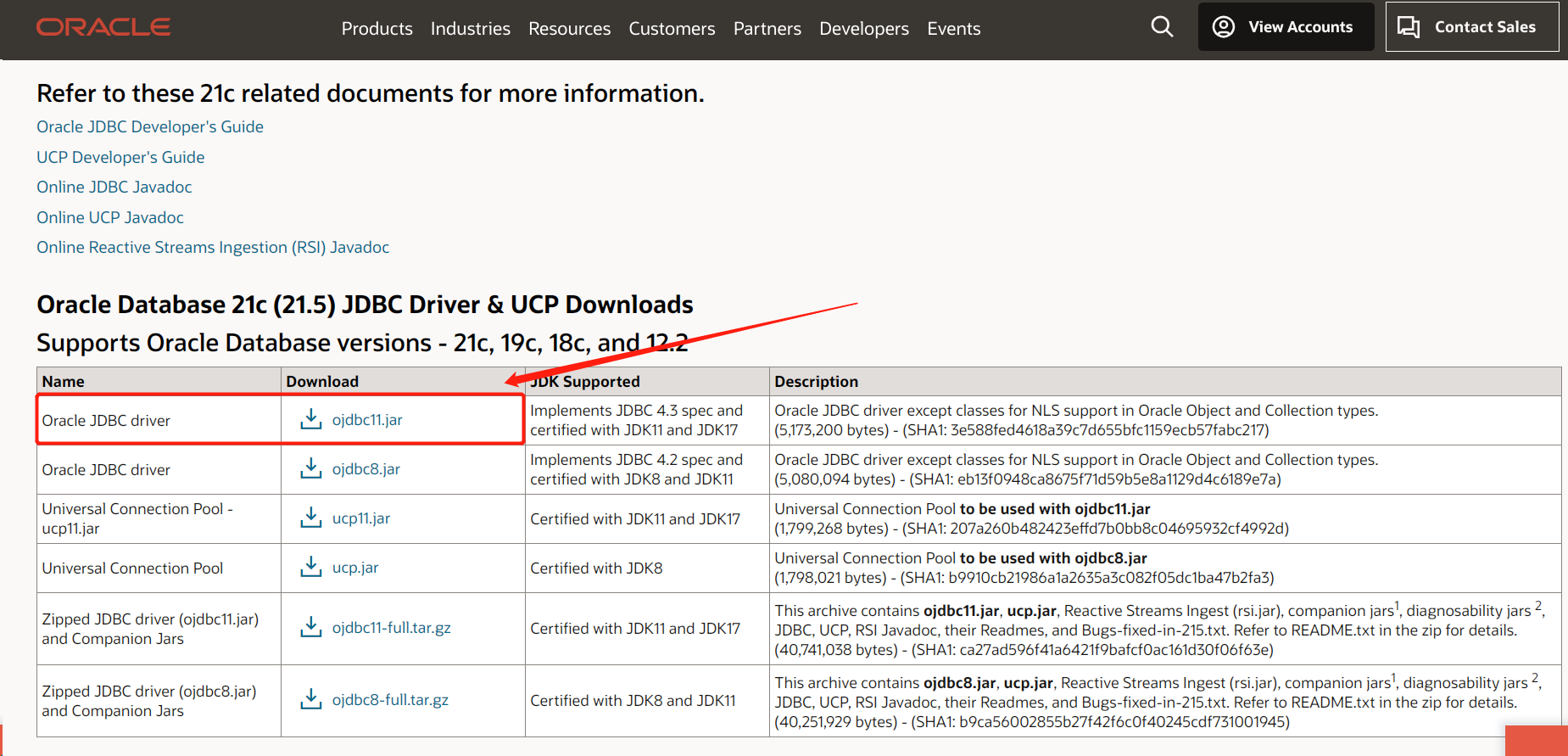Viewport: 1568px width, 756px height.
Task: Download the ojdbc8.jar file link
Action: pyautogui.click(x=366, y=469)
